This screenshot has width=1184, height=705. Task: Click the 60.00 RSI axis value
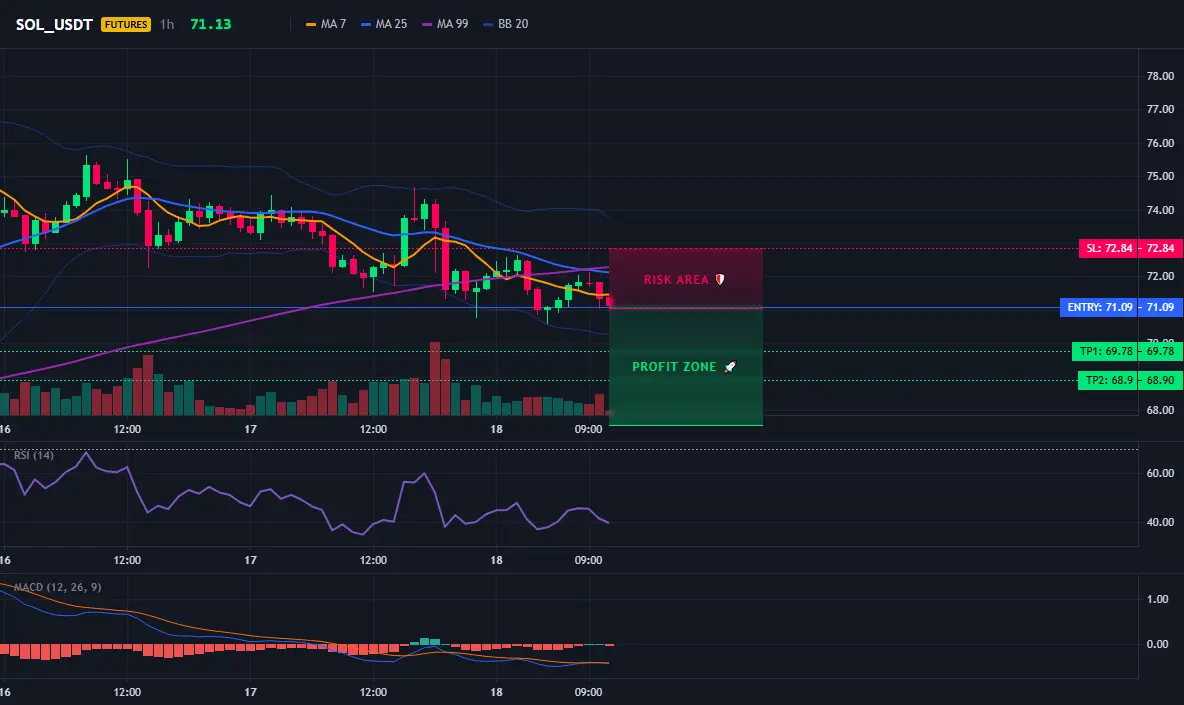pyautogui.click(x=1160, y=473)
